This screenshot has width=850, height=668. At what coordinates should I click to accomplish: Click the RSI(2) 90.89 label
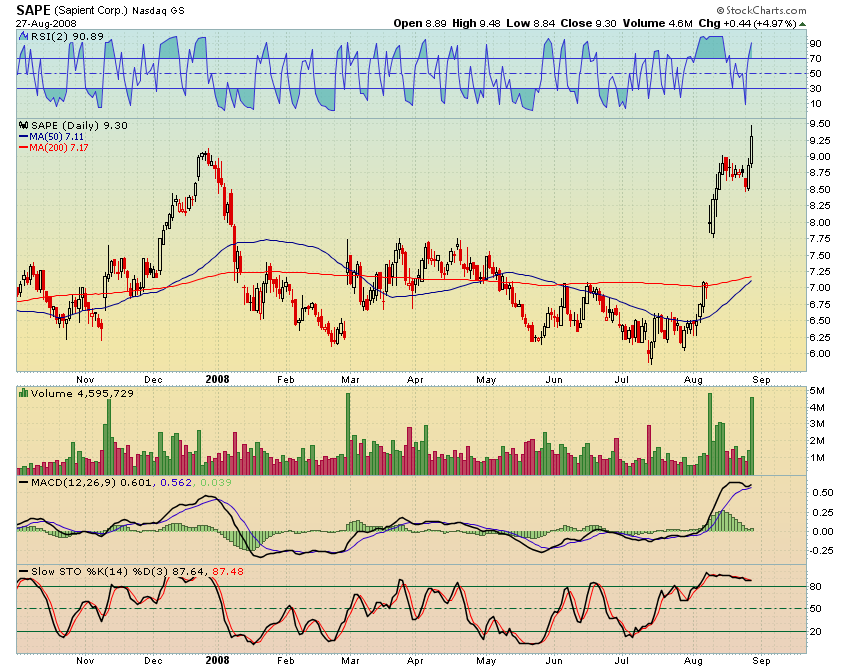[67, 36]
